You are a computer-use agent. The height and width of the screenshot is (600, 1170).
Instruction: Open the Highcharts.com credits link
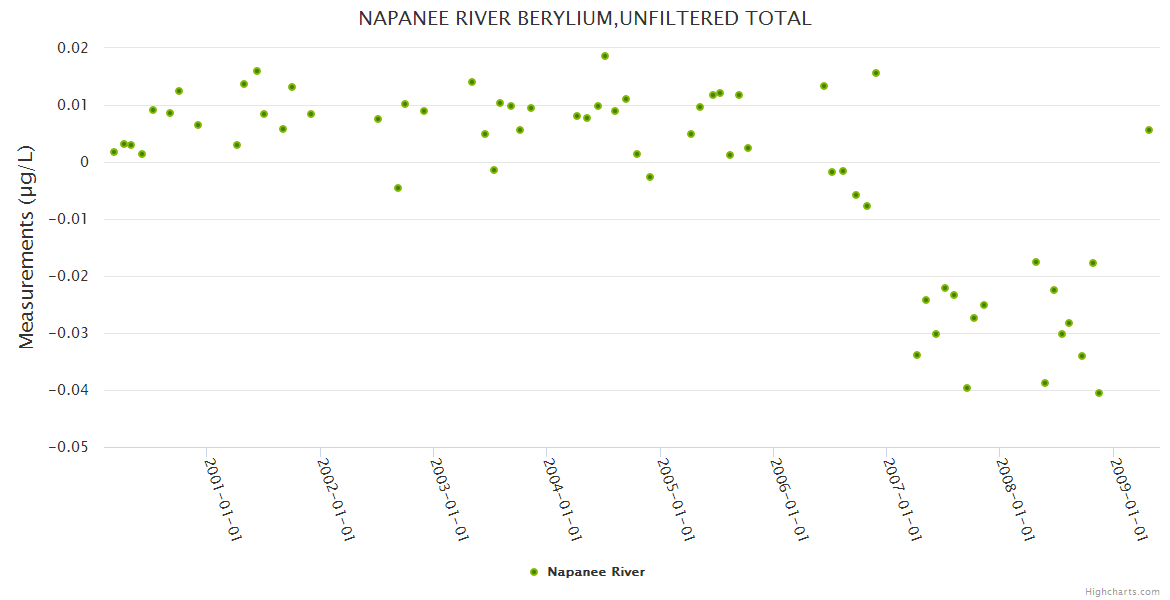coord(1122,592)
